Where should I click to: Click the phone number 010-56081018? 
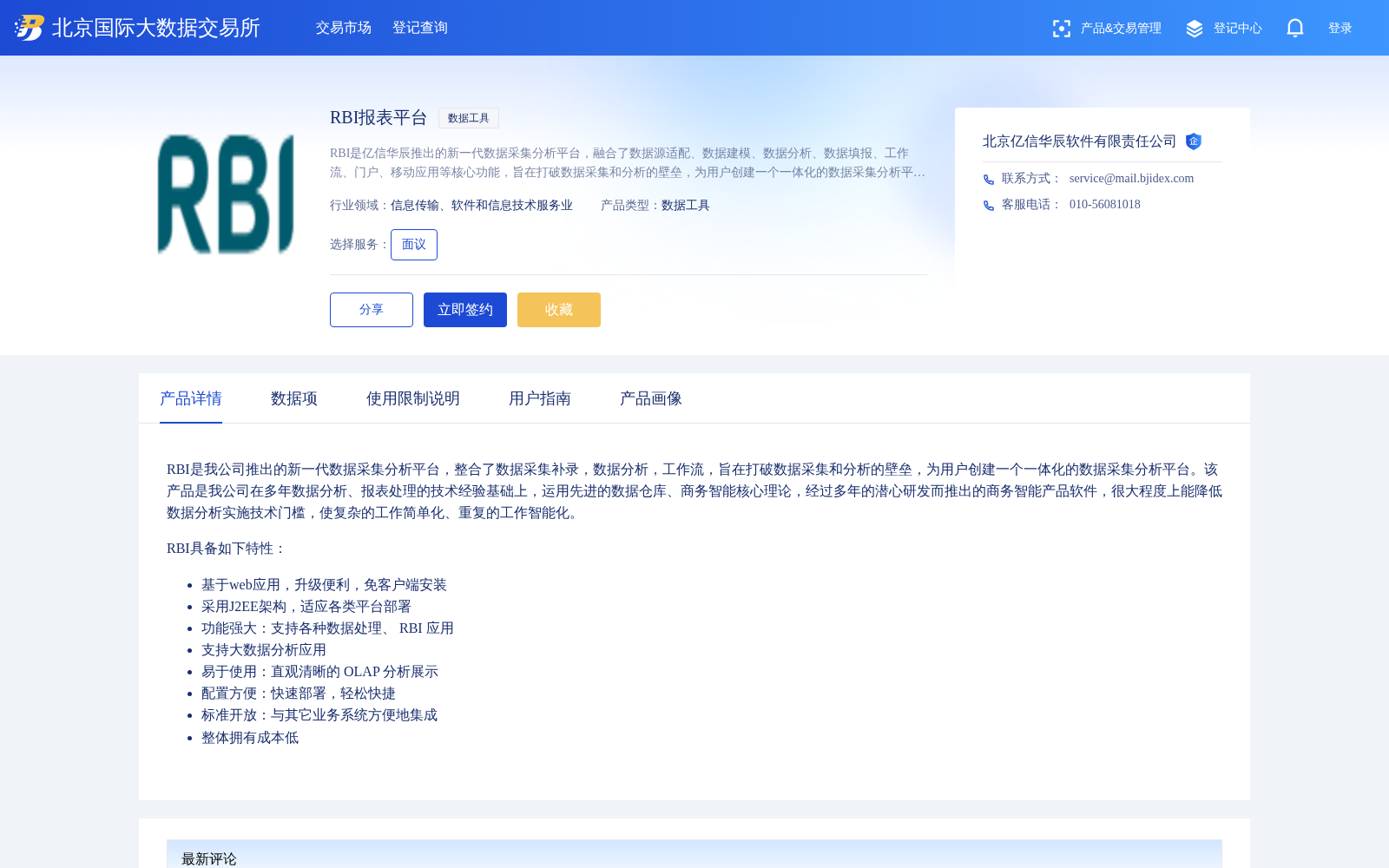click(x=1105, y=205)
